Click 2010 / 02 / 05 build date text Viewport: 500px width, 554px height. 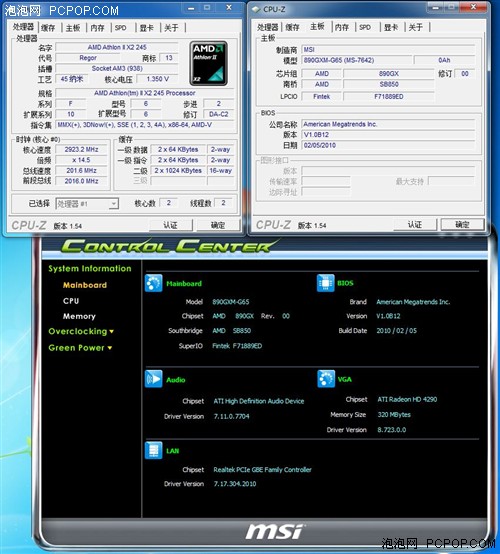396,331
